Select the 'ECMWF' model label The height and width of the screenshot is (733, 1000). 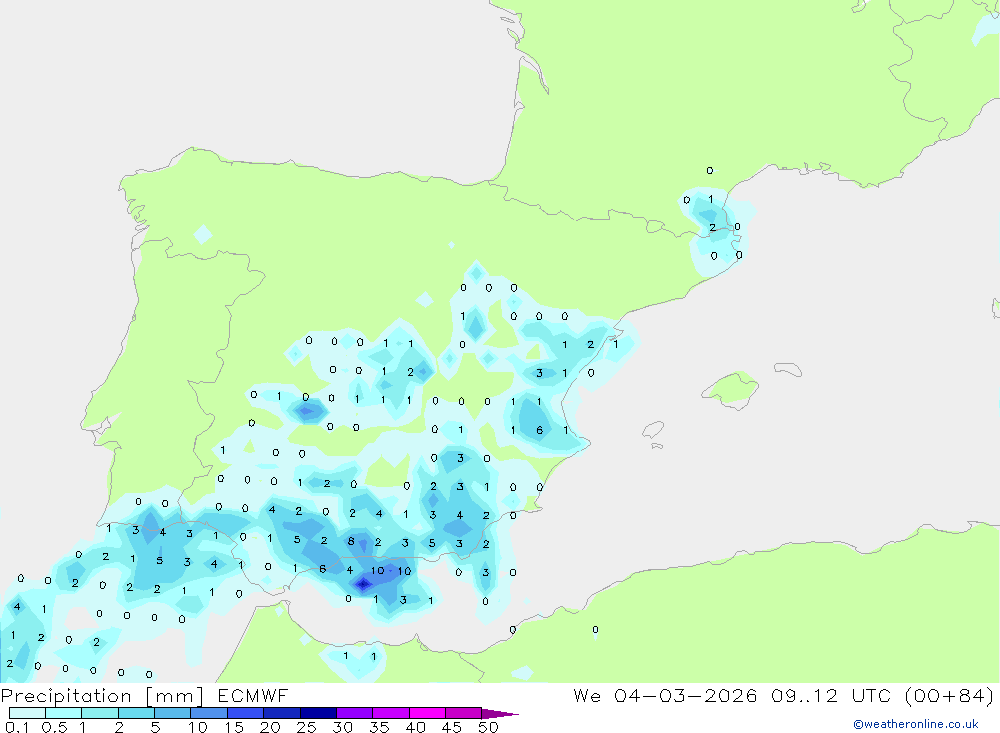point(253,695)
